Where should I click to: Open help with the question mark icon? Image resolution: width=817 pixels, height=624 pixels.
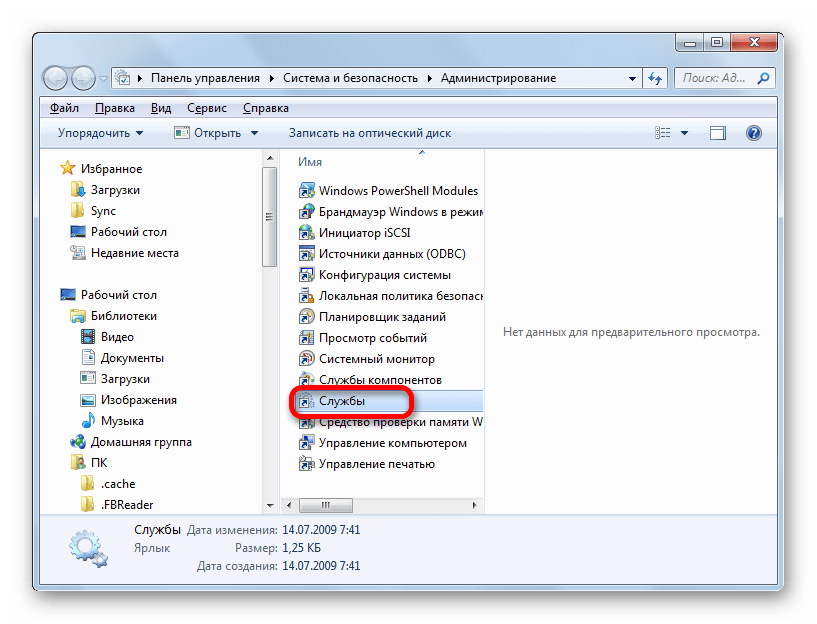click(753, 133)
